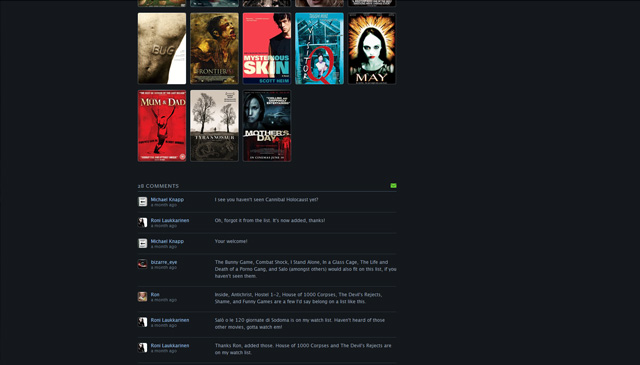The height and width of the screenshot is (365, 640).
Task: Click 'a month ago' under 'Your welcome!' commenter
Action: (164, 247)
